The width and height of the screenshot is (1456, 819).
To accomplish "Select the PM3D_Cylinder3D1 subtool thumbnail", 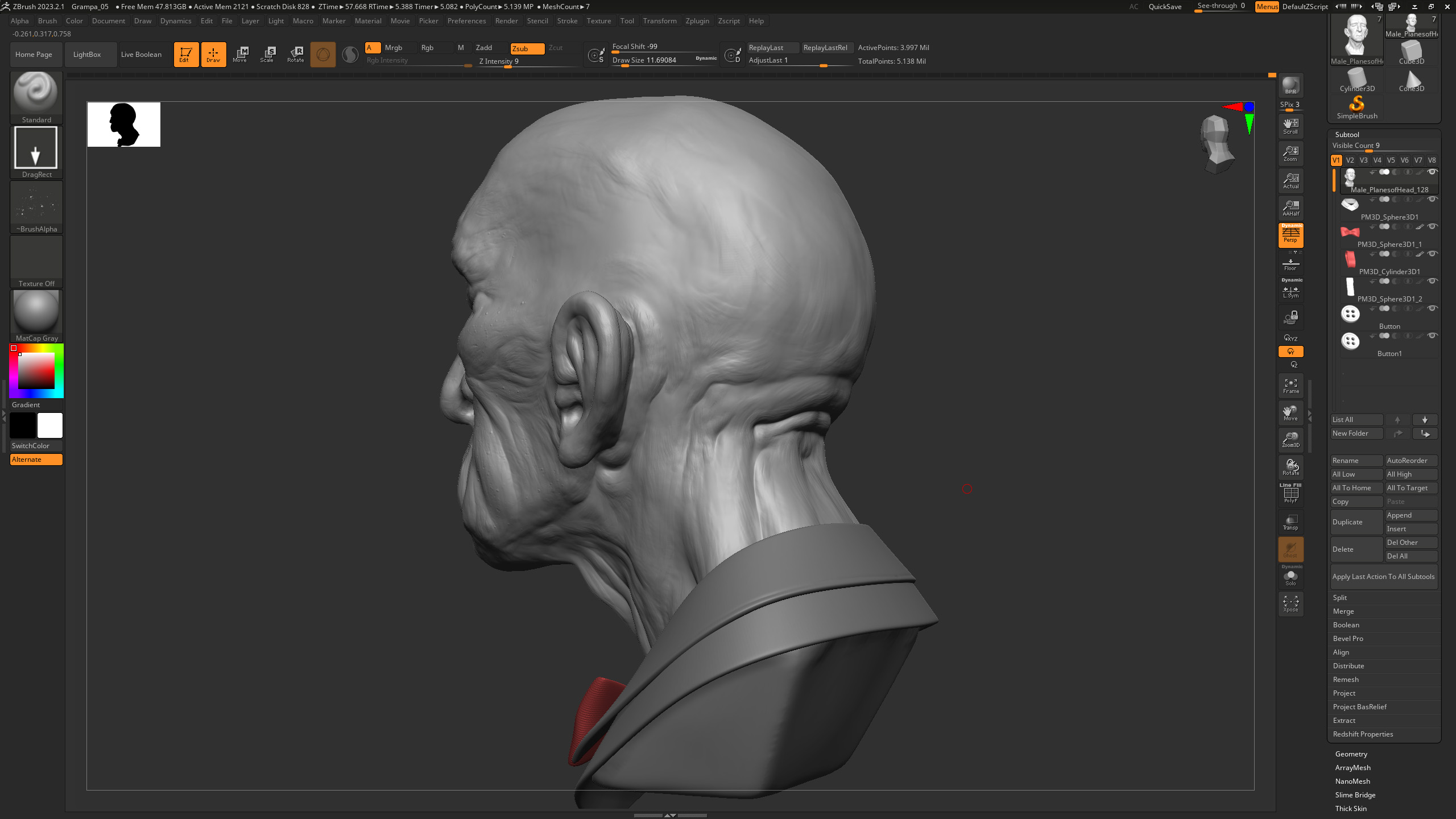I will [1350, 259].
